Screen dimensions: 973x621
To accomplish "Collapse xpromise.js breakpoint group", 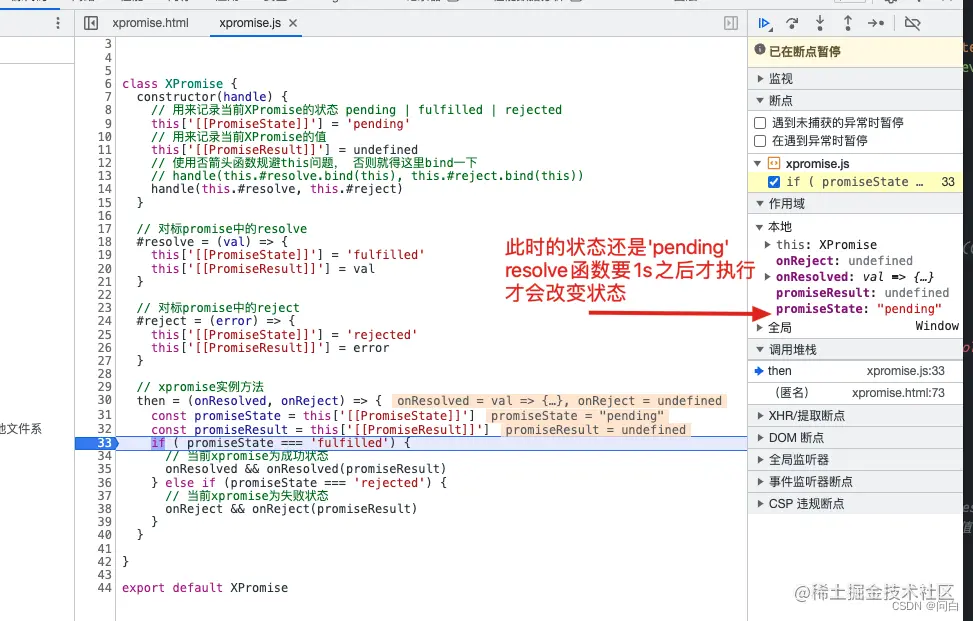I will click(758, 164).
